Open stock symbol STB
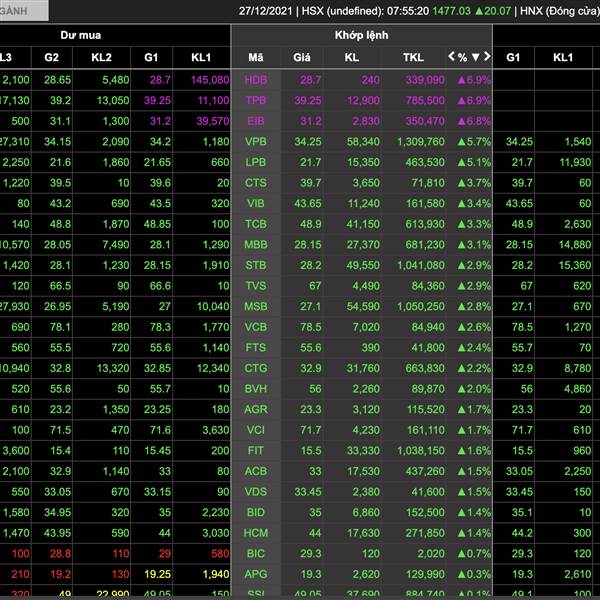The width and height of the screenshot is (600, 600). (x=256, y=265)
